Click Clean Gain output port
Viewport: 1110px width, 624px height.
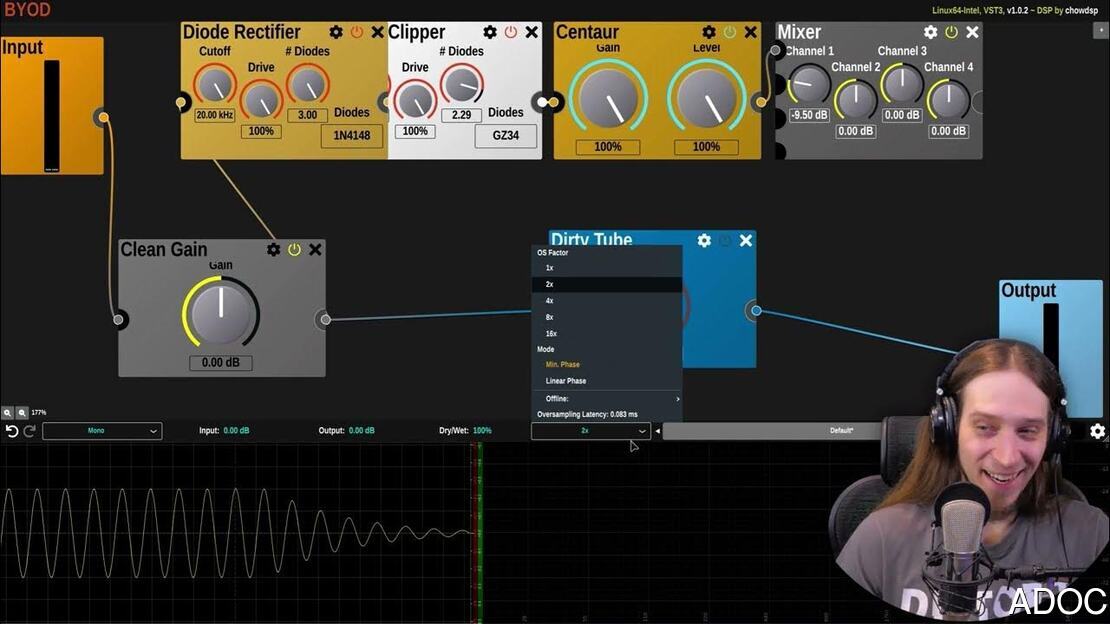pos(325,320)
